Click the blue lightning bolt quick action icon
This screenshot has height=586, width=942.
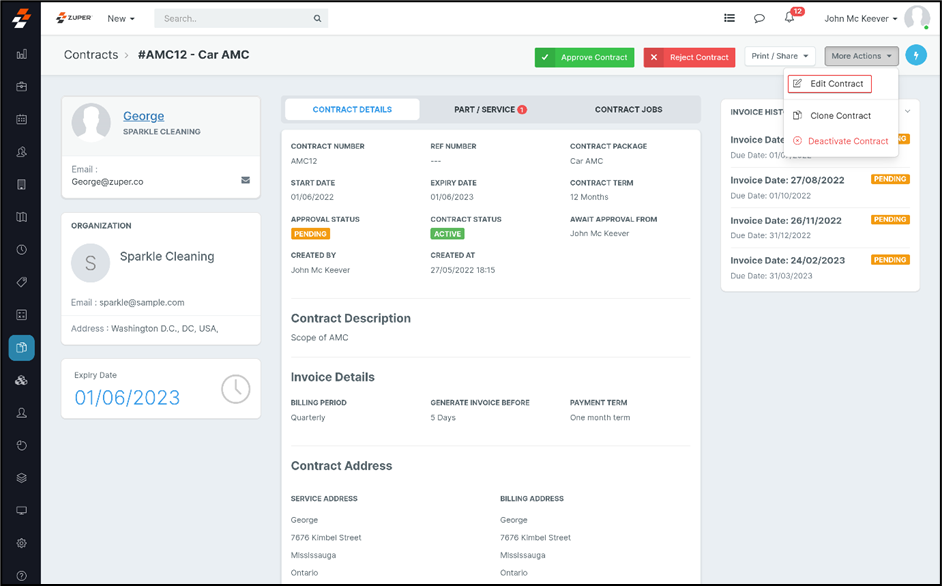(x=915, y=57)
